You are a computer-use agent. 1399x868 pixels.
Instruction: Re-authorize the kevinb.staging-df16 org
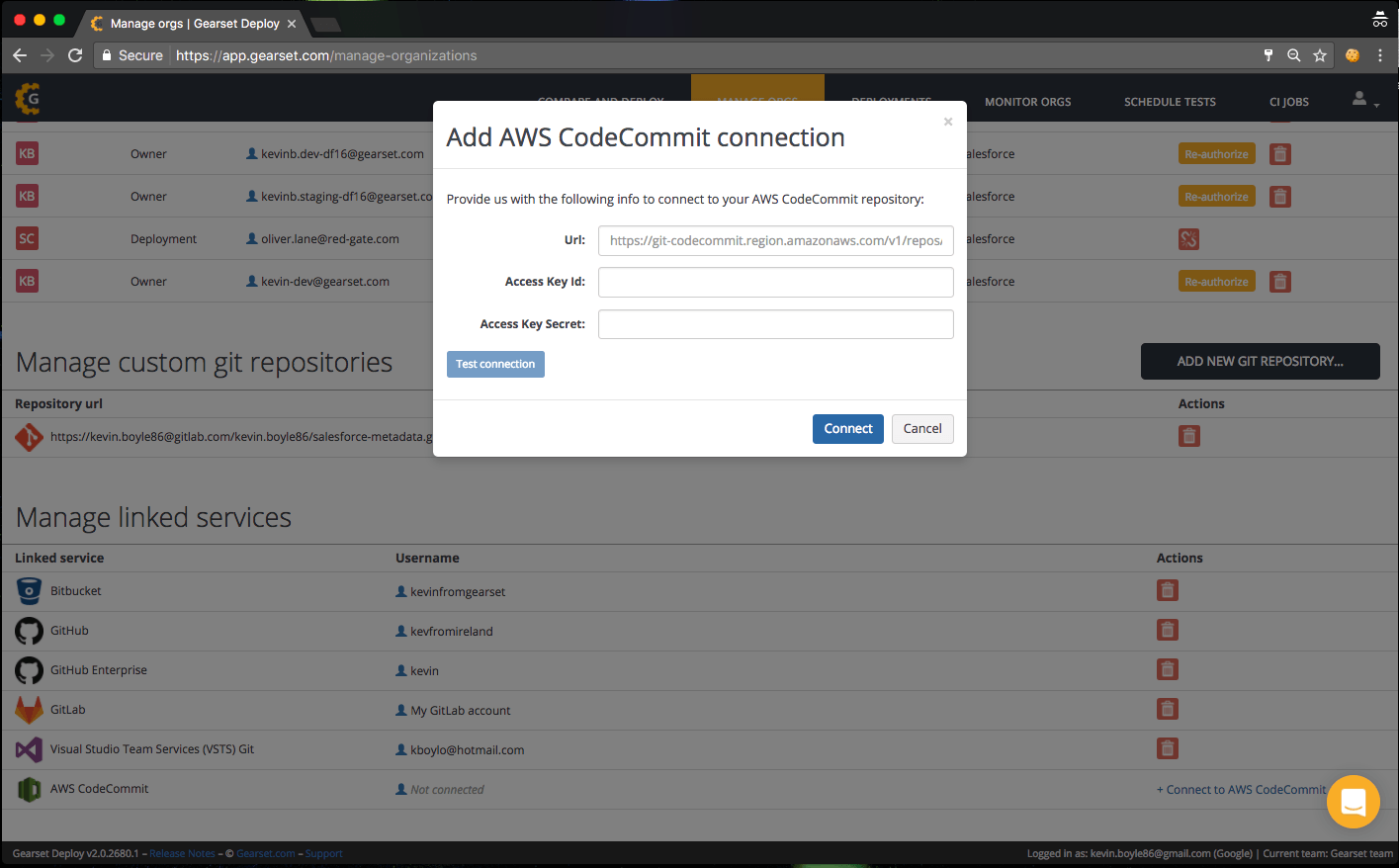pyautogui.click(x=1216, y=197)
